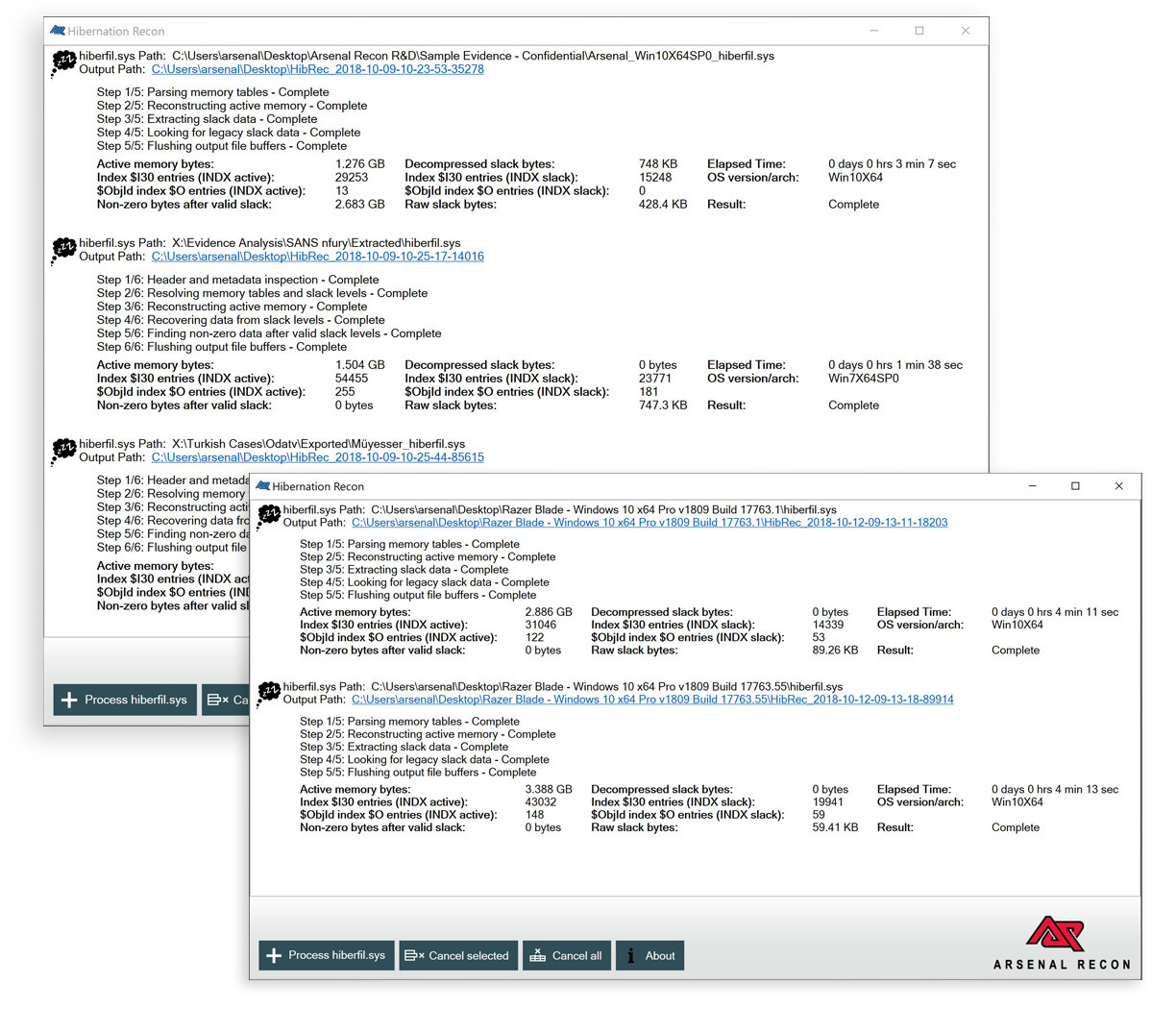The width and height of the screenshot is (1176, 1033).
Task: Click raw slack bytes value 747.3 KB
Action: tap(663, 406)
